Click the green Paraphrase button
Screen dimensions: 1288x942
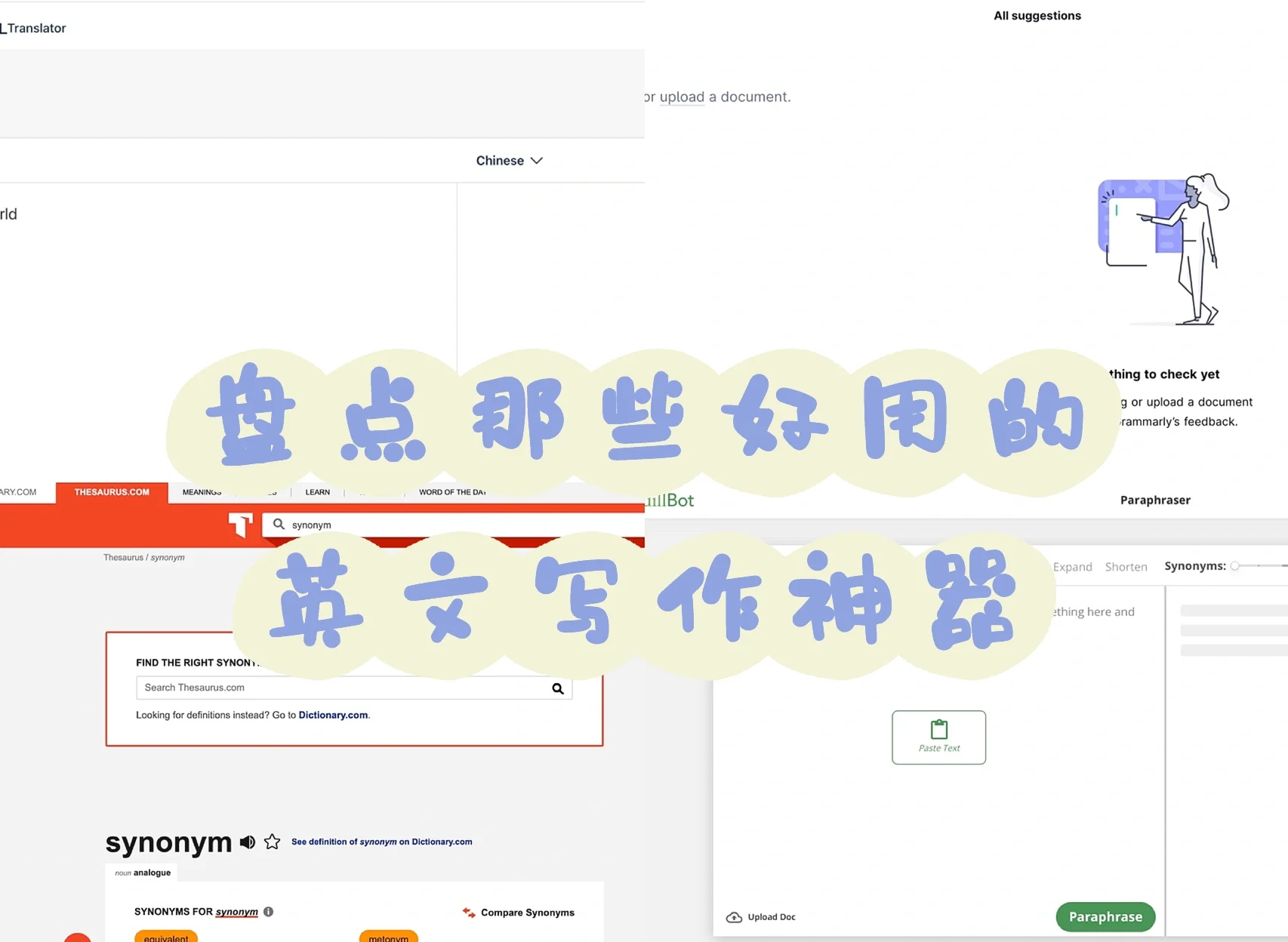pos(1105,917)
